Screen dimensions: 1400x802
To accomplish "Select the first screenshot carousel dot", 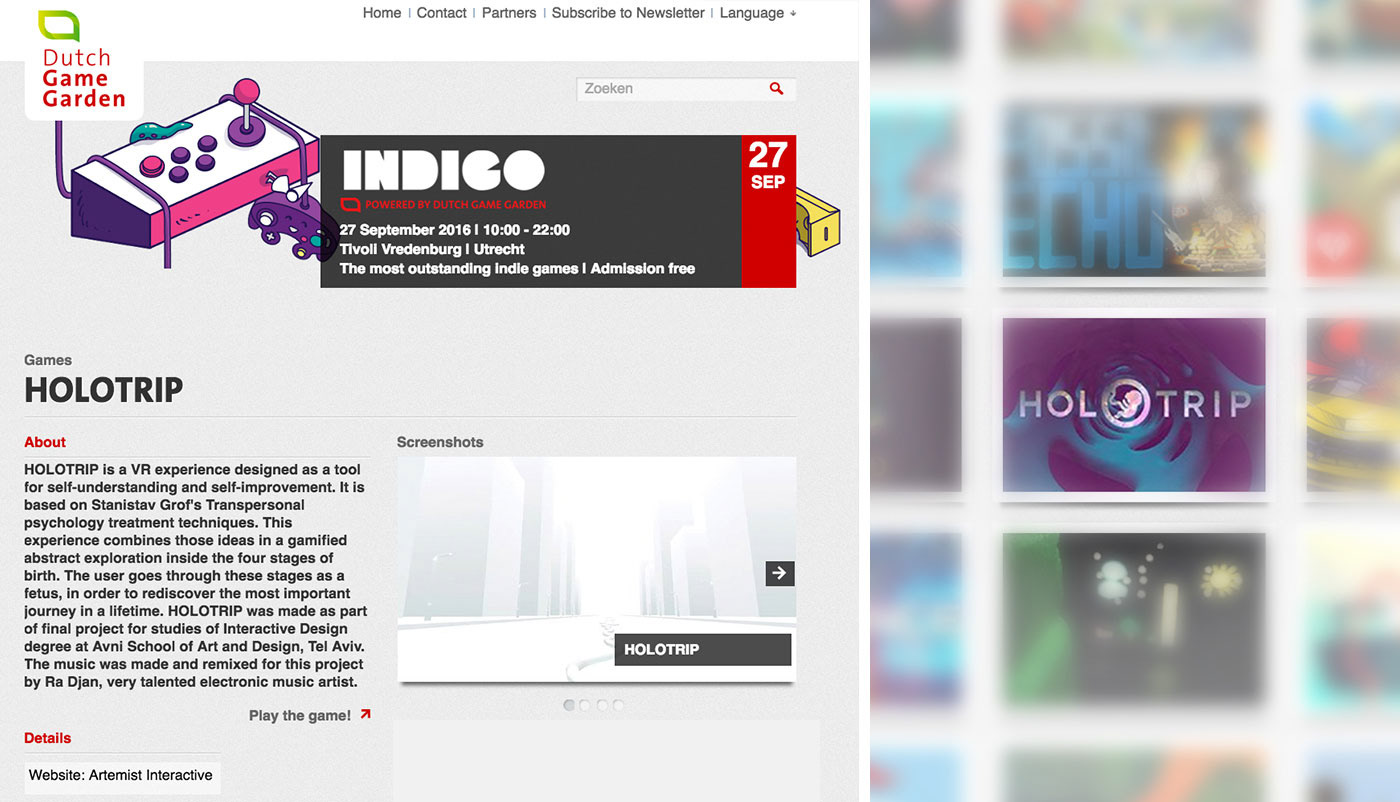I will click(569, 705).
